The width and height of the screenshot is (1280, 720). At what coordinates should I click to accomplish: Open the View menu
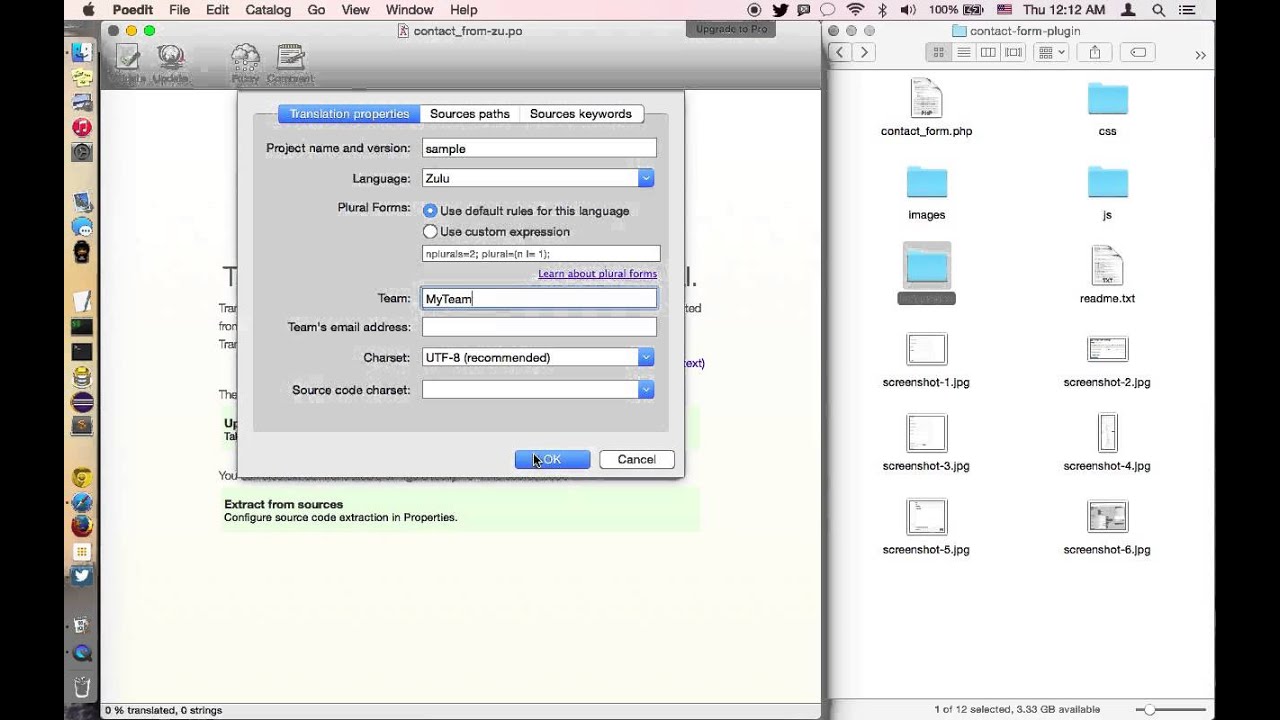coord(355,10)
